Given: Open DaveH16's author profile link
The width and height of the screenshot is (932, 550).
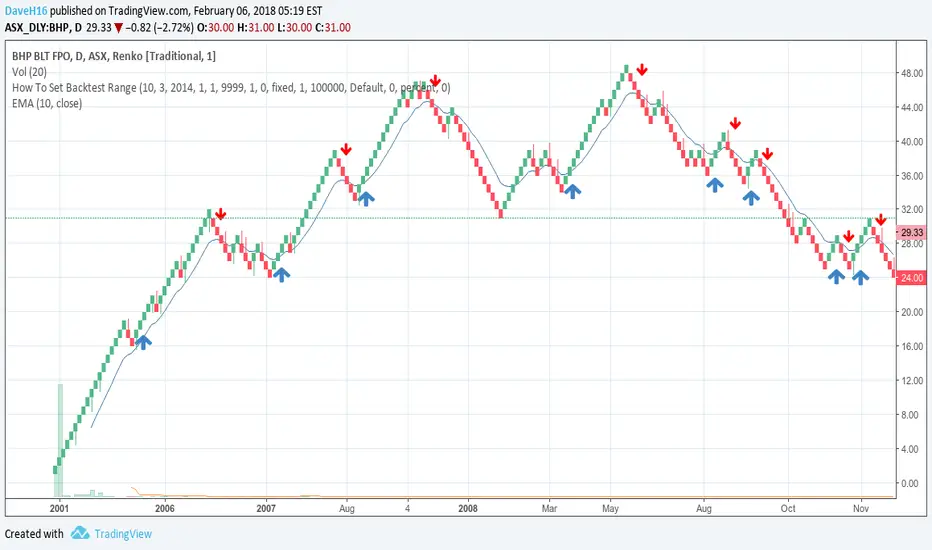Looking at the screenshot, I should coord(26,11).
